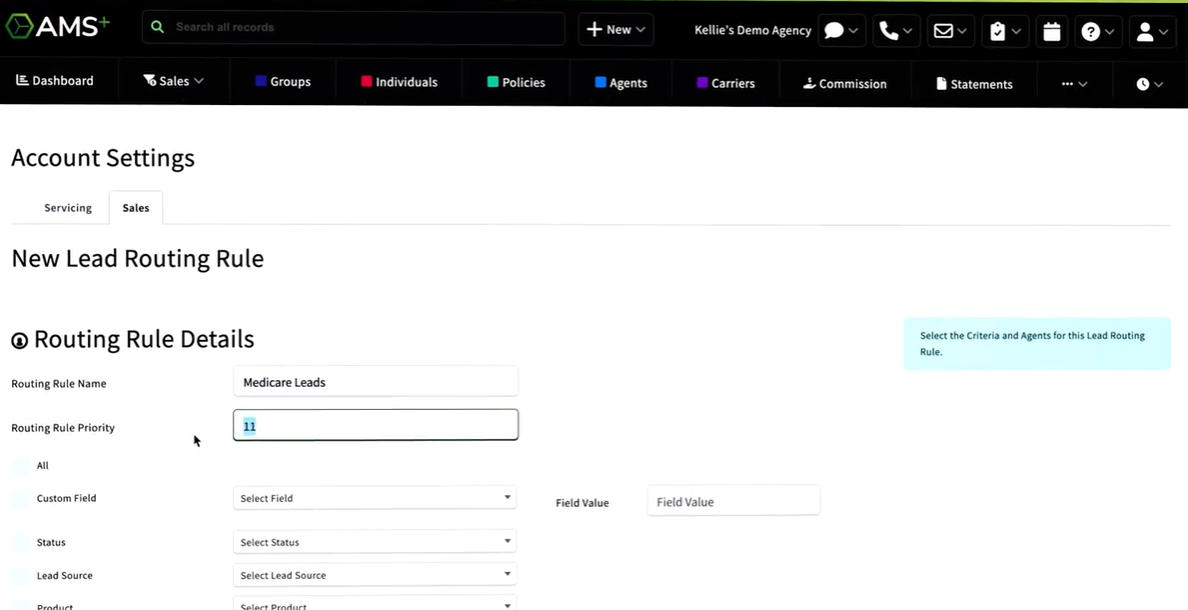Open the Select Status dropdown
This screenshot has width=1188, height=610.
375,542
